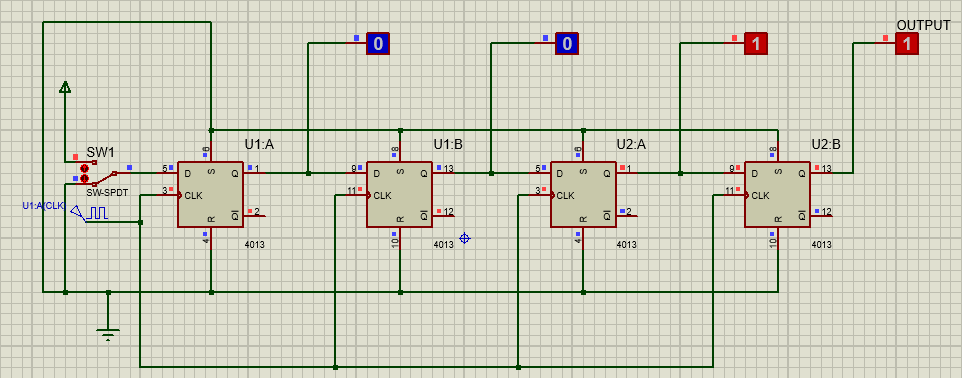This screenshot has width=962, height=378.
Task: Click the inverted output pin 12 of U2:B
Action: 823,215
